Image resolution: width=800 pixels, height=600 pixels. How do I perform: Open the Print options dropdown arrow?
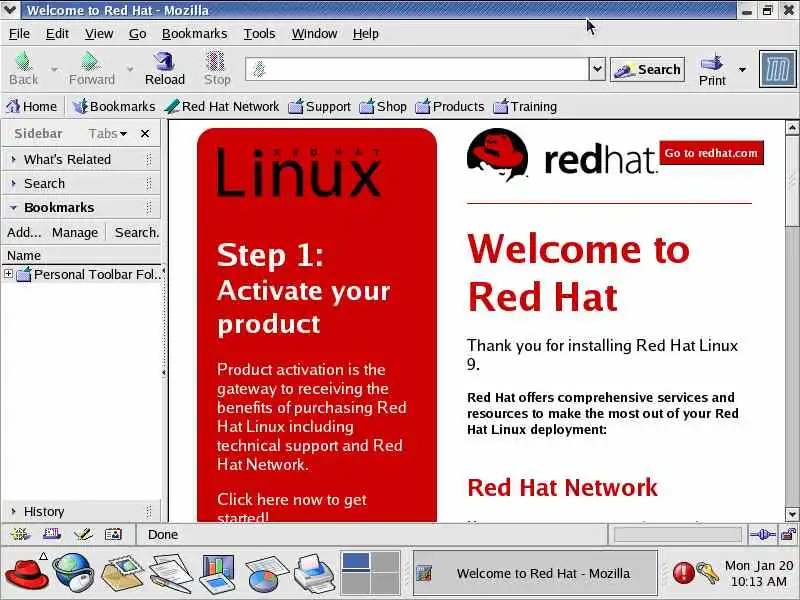742,69
